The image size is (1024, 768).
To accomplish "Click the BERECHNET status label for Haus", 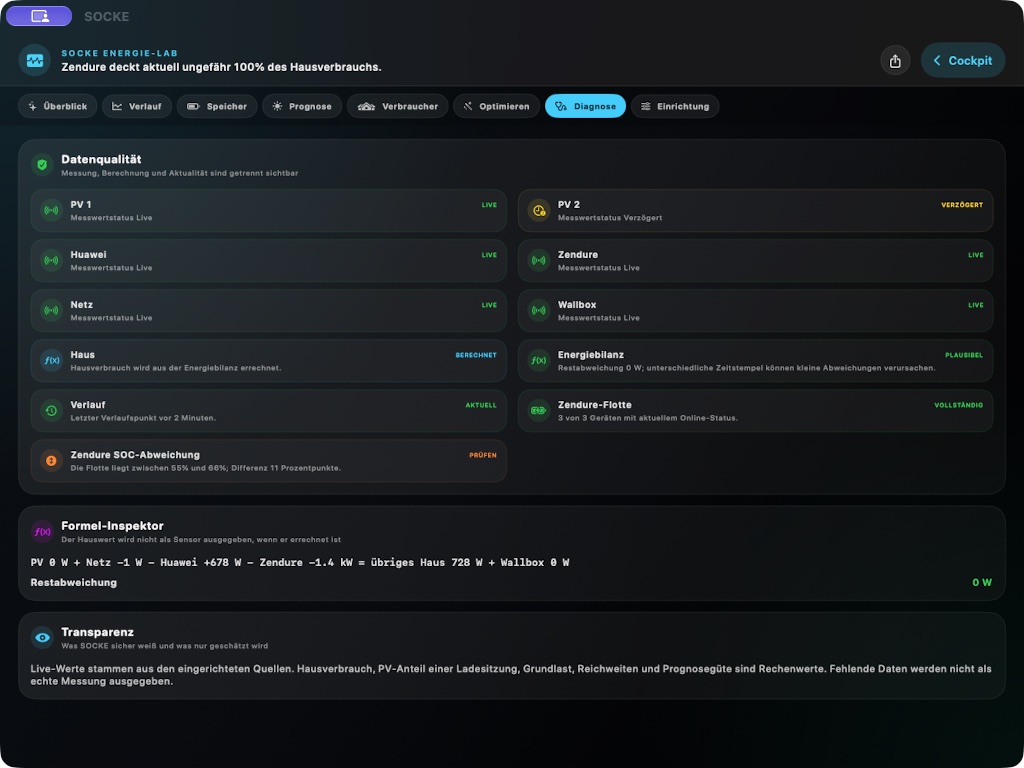I will click(476, 355).
